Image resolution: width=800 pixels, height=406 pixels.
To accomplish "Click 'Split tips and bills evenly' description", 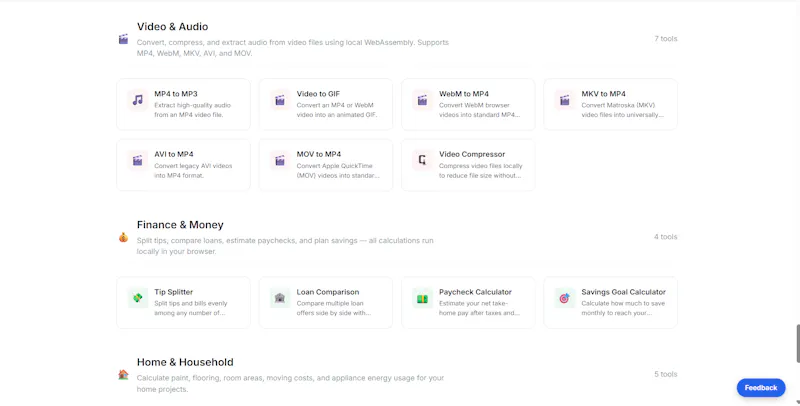I will point(191,308).
